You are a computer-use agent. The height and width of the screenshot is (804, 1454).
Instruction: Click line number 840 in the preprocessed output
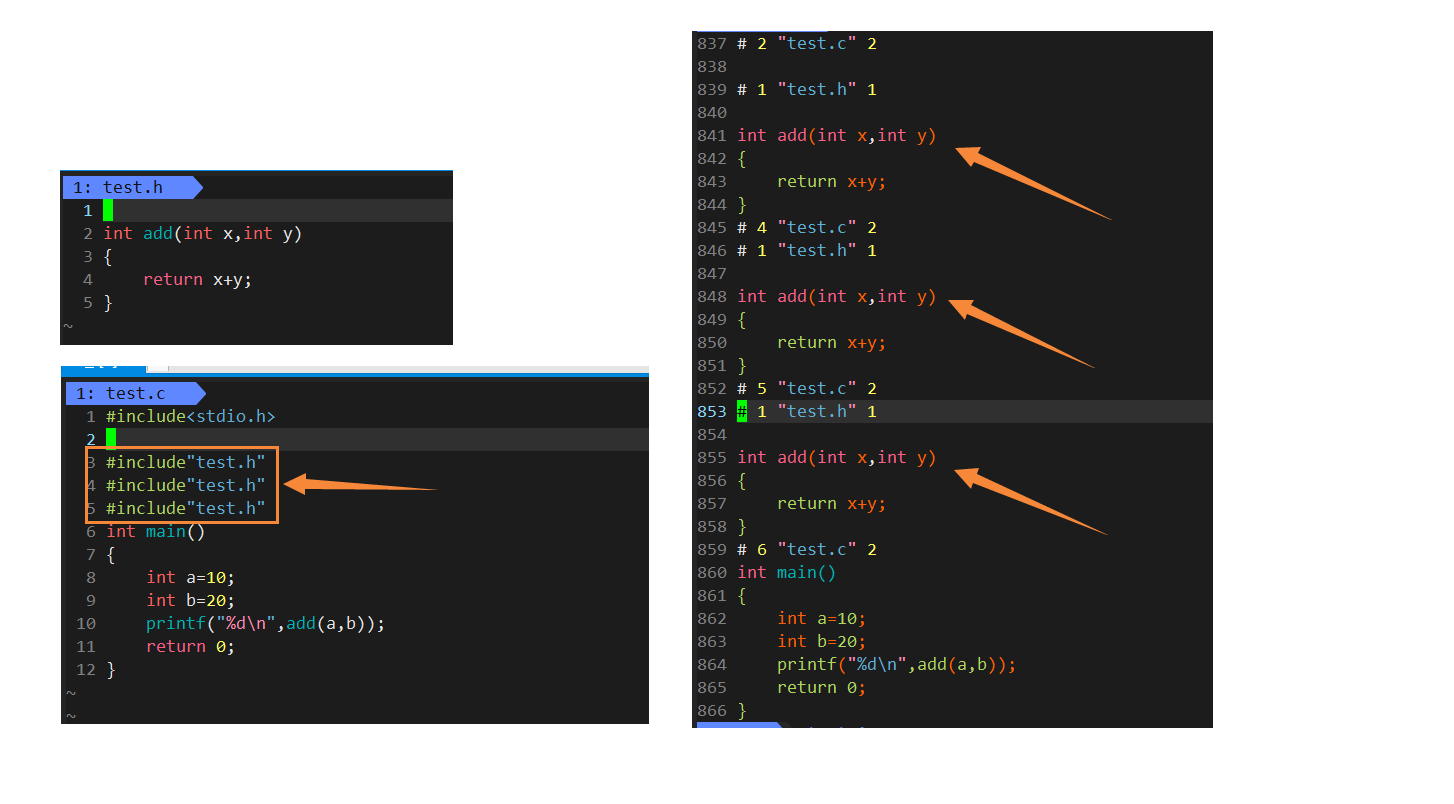pos(712,112)
